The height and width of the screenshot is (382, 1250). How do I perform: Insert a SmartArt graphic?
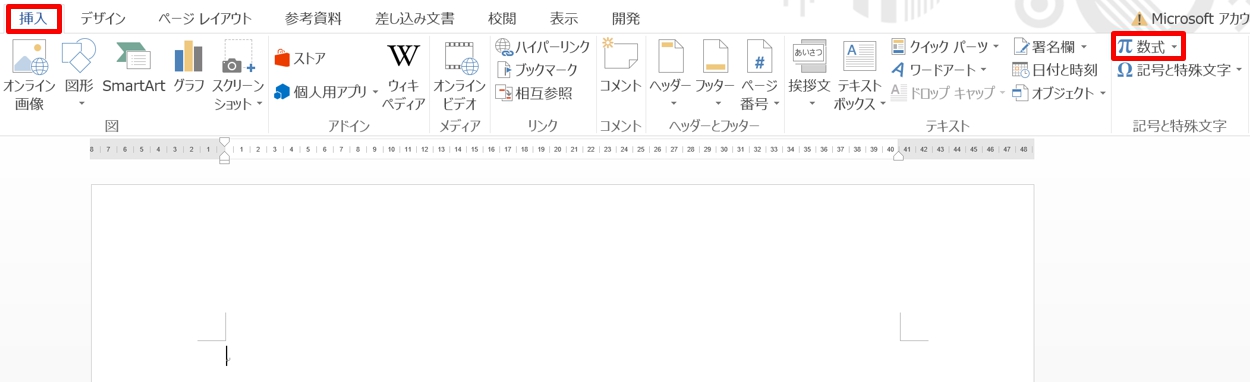(133, 68)
